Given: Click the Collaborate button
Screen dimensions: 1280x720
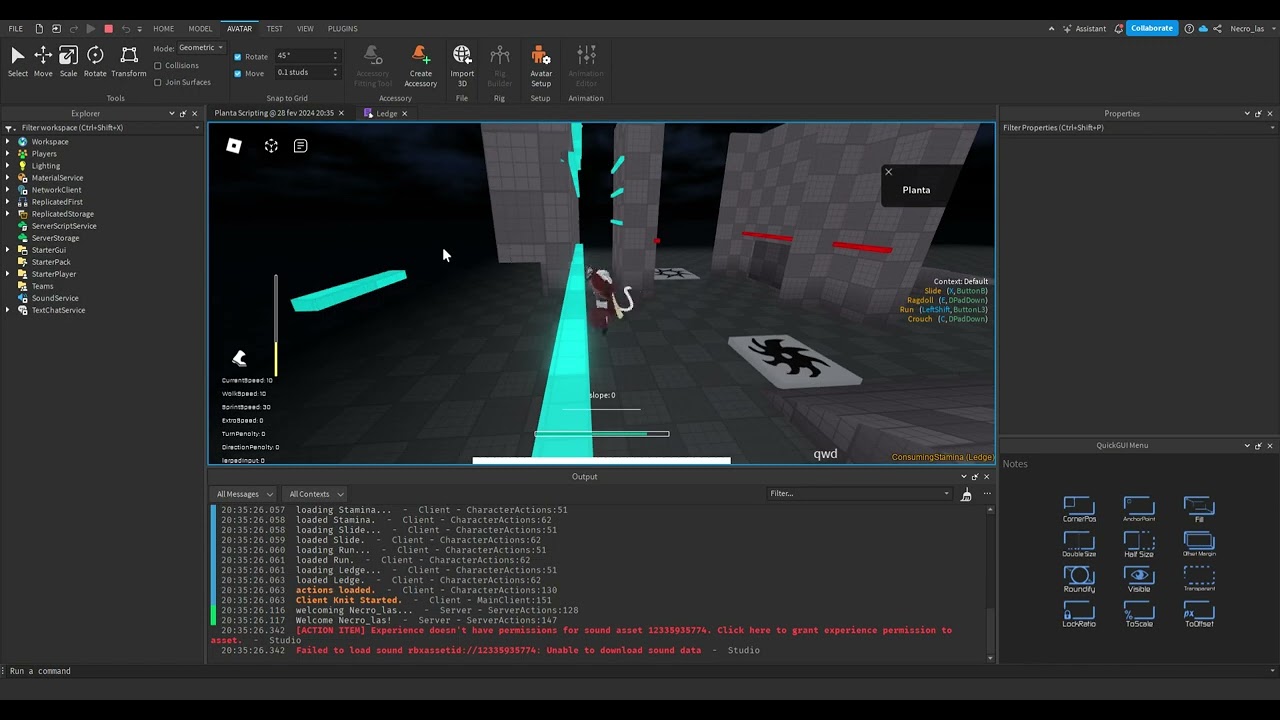Looking at the screenshot, I should 1152,29.
